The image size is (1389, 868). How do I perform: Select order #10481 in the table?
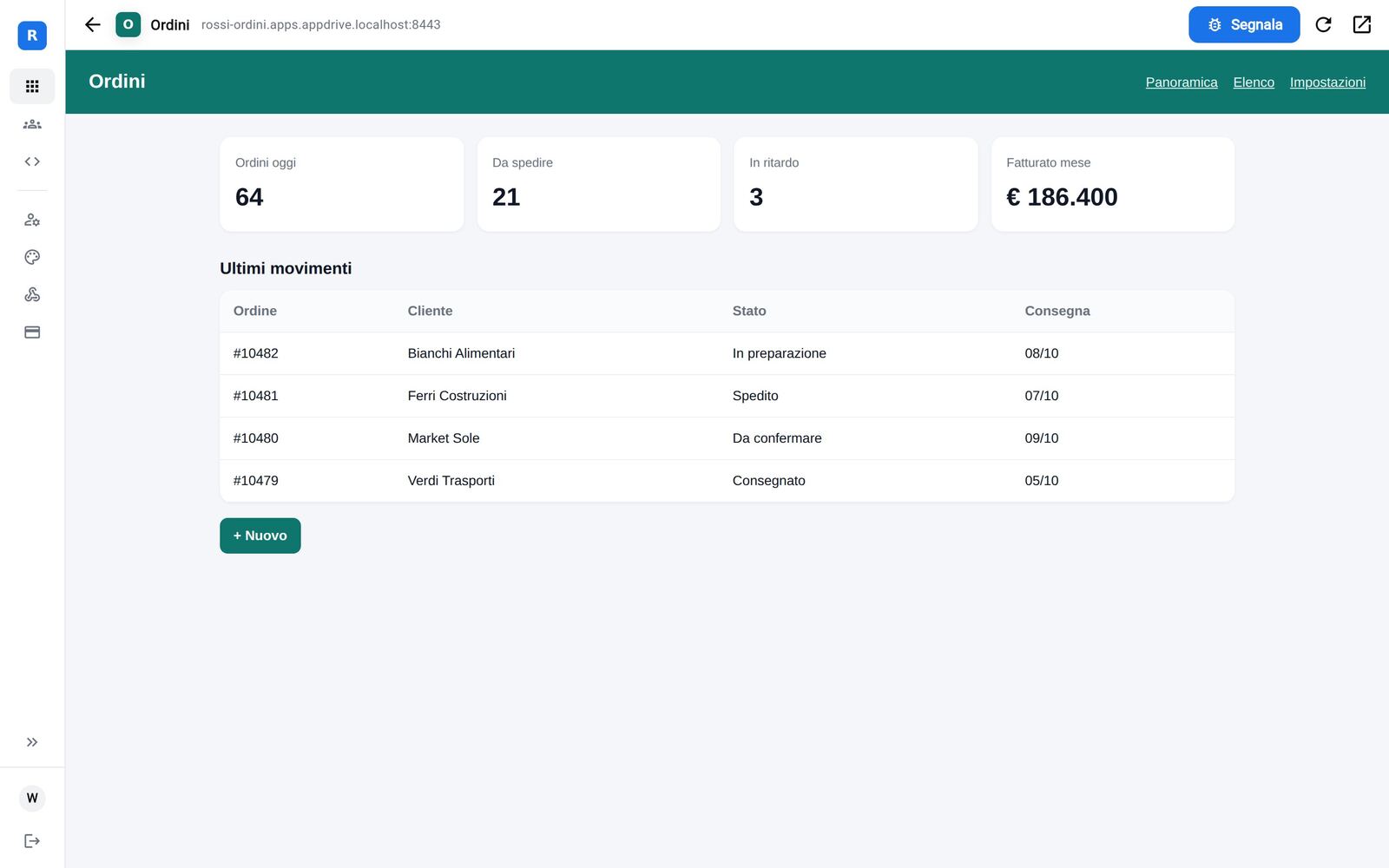(256, 396)
